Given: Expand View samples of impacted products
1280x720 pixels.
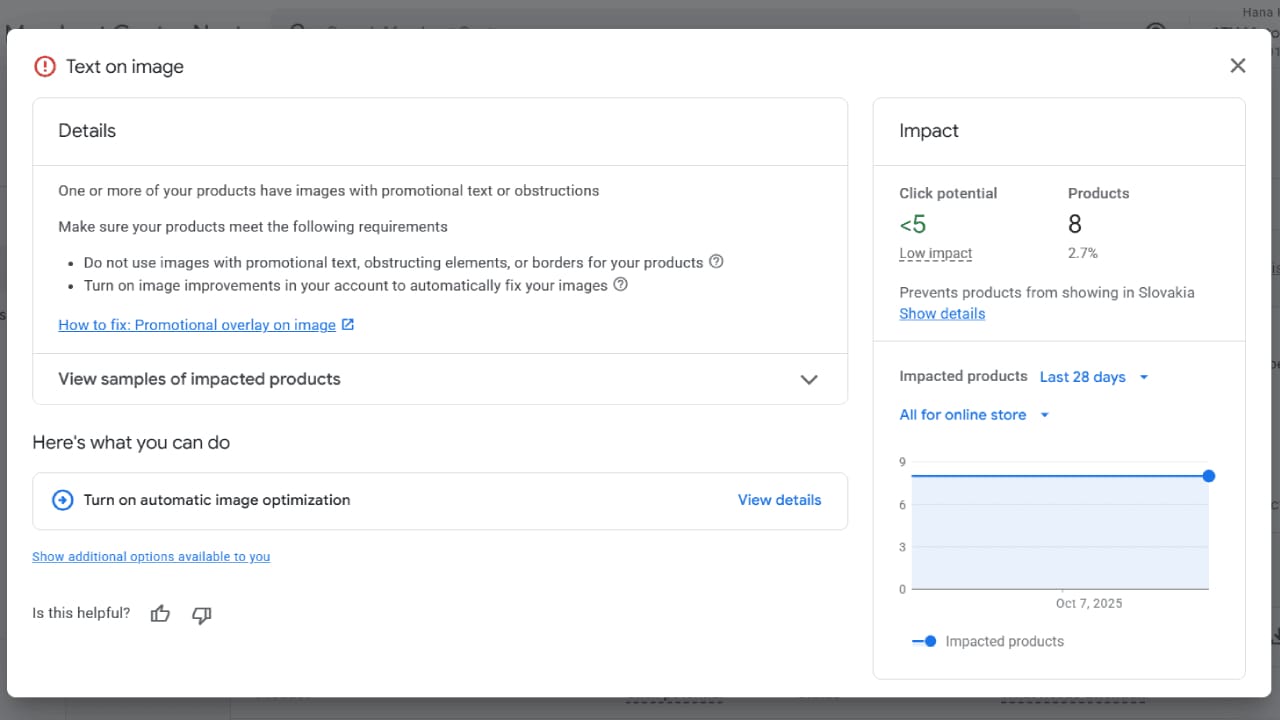Looking at the screenshot, I should point(809,379).
